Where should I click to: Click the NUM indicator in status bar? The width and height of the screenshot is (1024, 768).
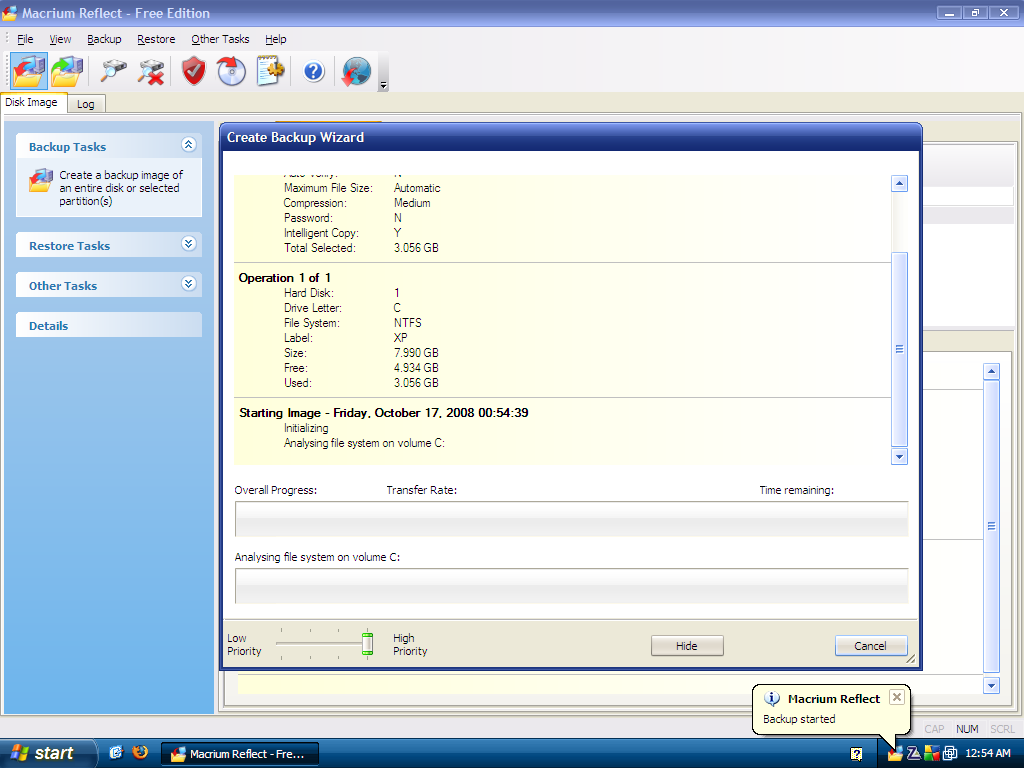click(967, 729)
